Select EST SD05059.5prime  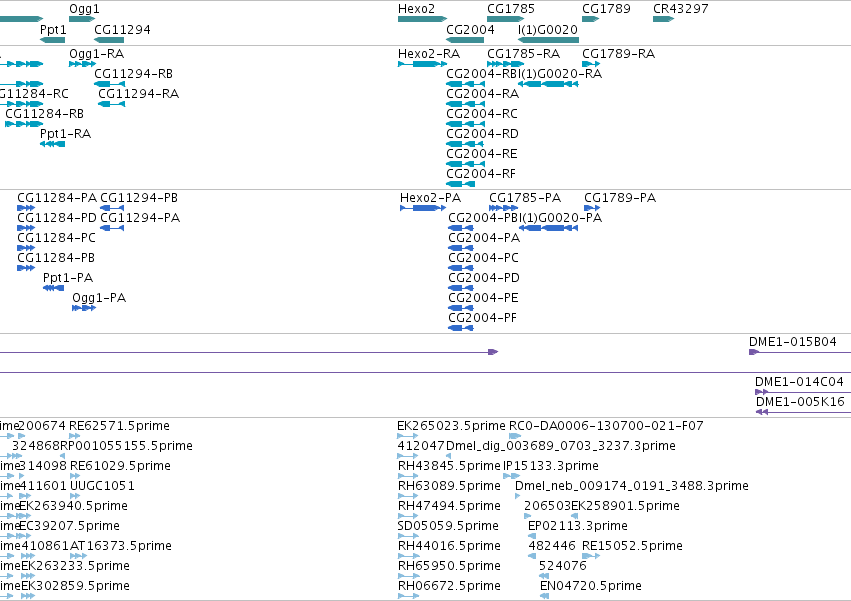tap(409, 536)
